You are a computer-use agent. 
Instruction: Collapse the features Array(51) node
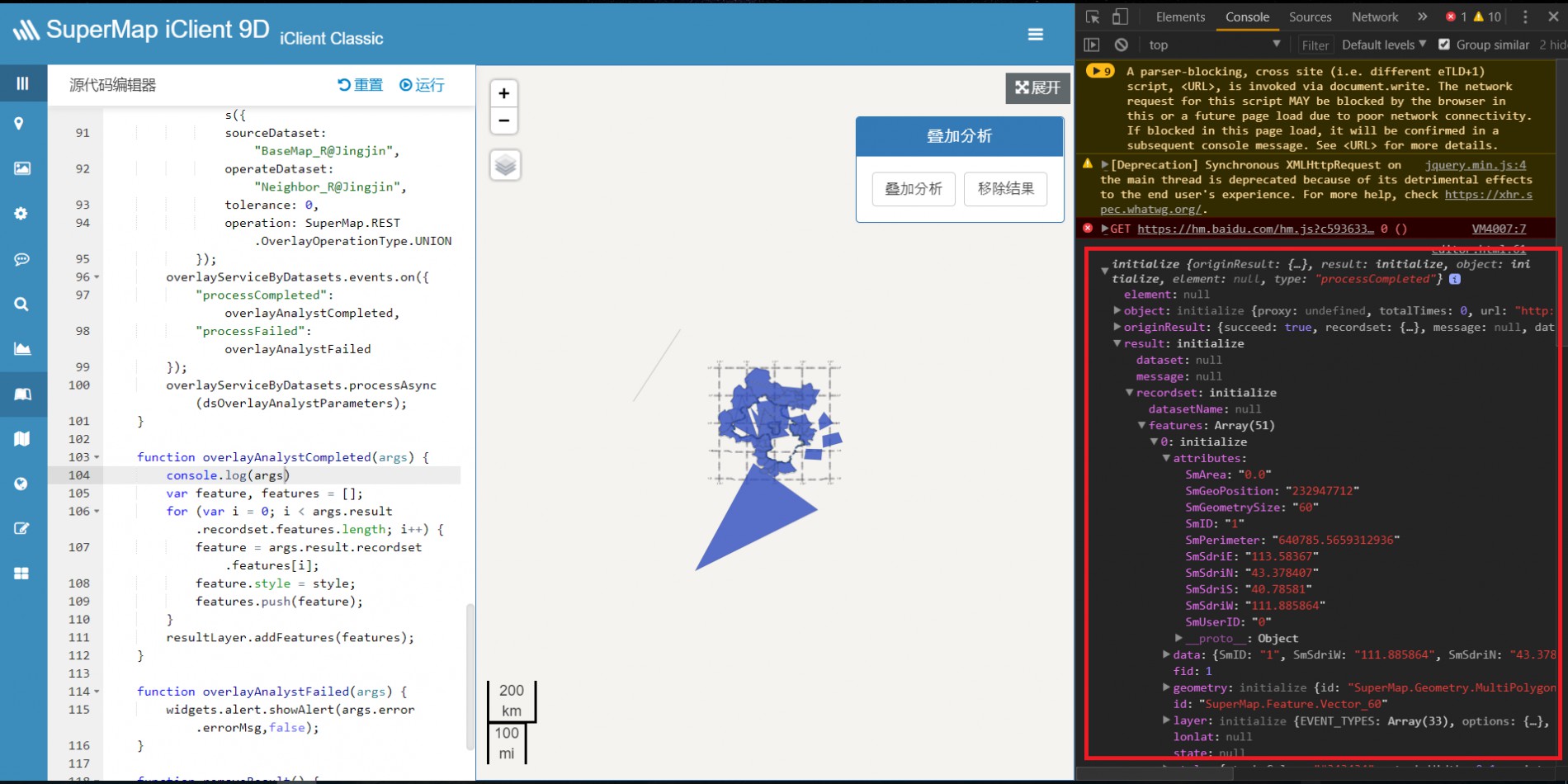(1142, 426)
